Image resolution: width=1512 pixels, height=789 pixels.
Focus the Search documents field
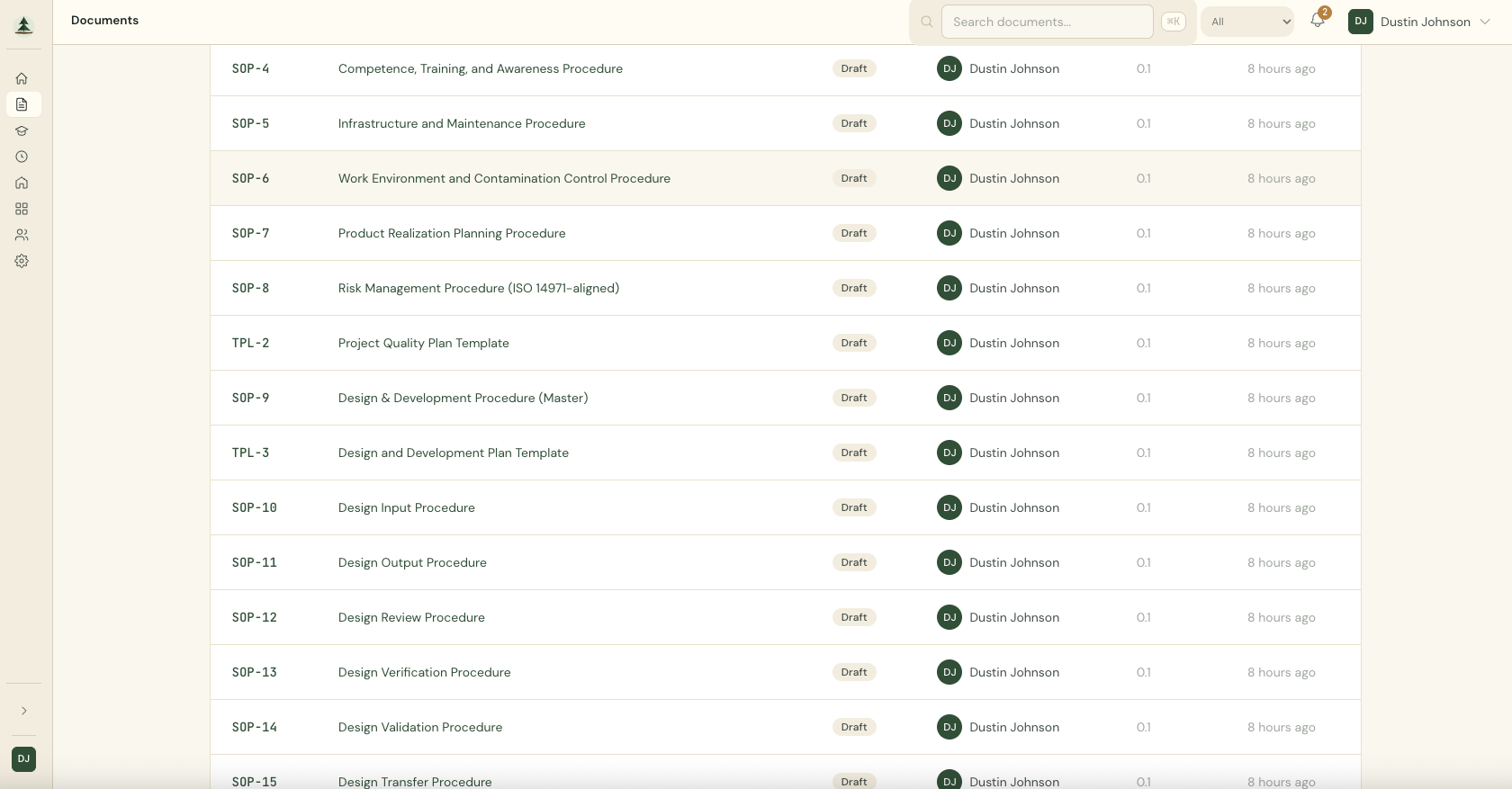1048,22
